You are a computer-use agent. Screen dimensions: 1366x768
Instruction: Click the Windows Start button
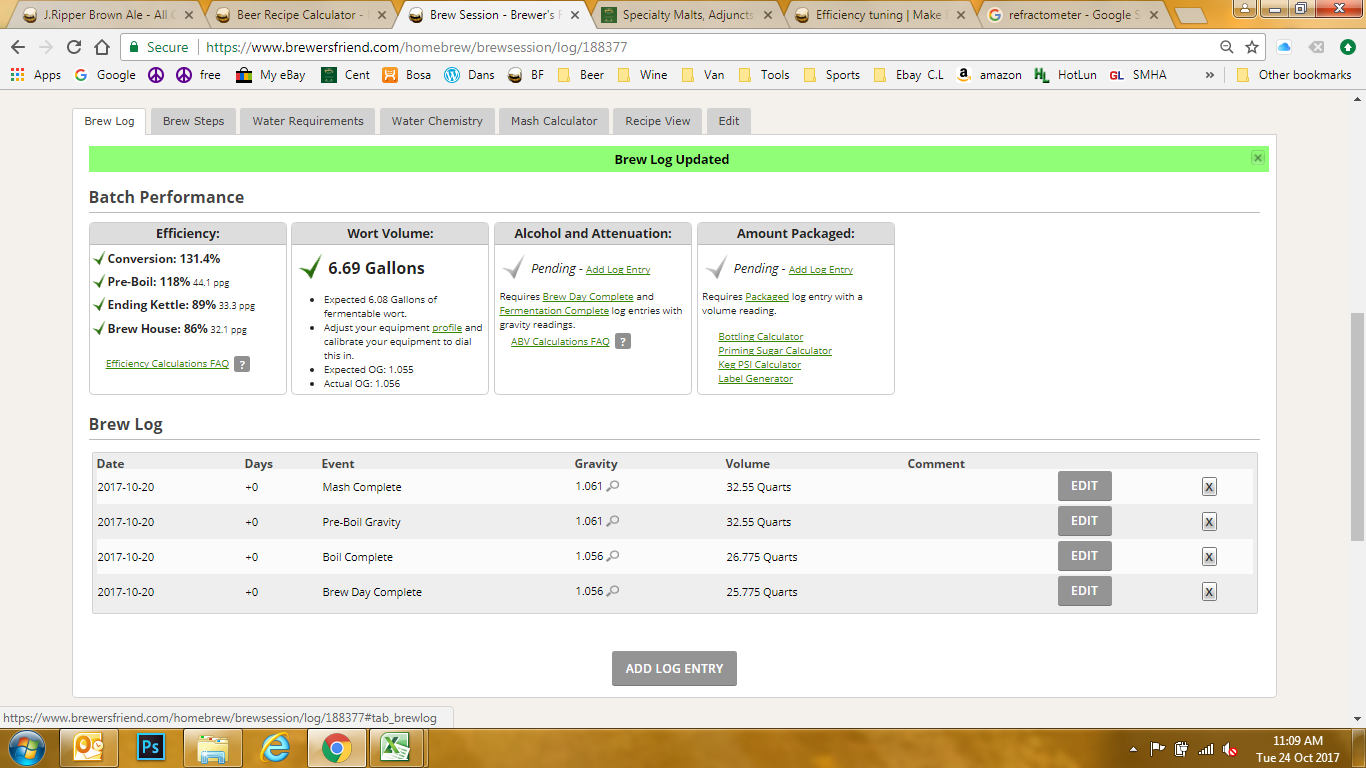click(x=25, y=748)
